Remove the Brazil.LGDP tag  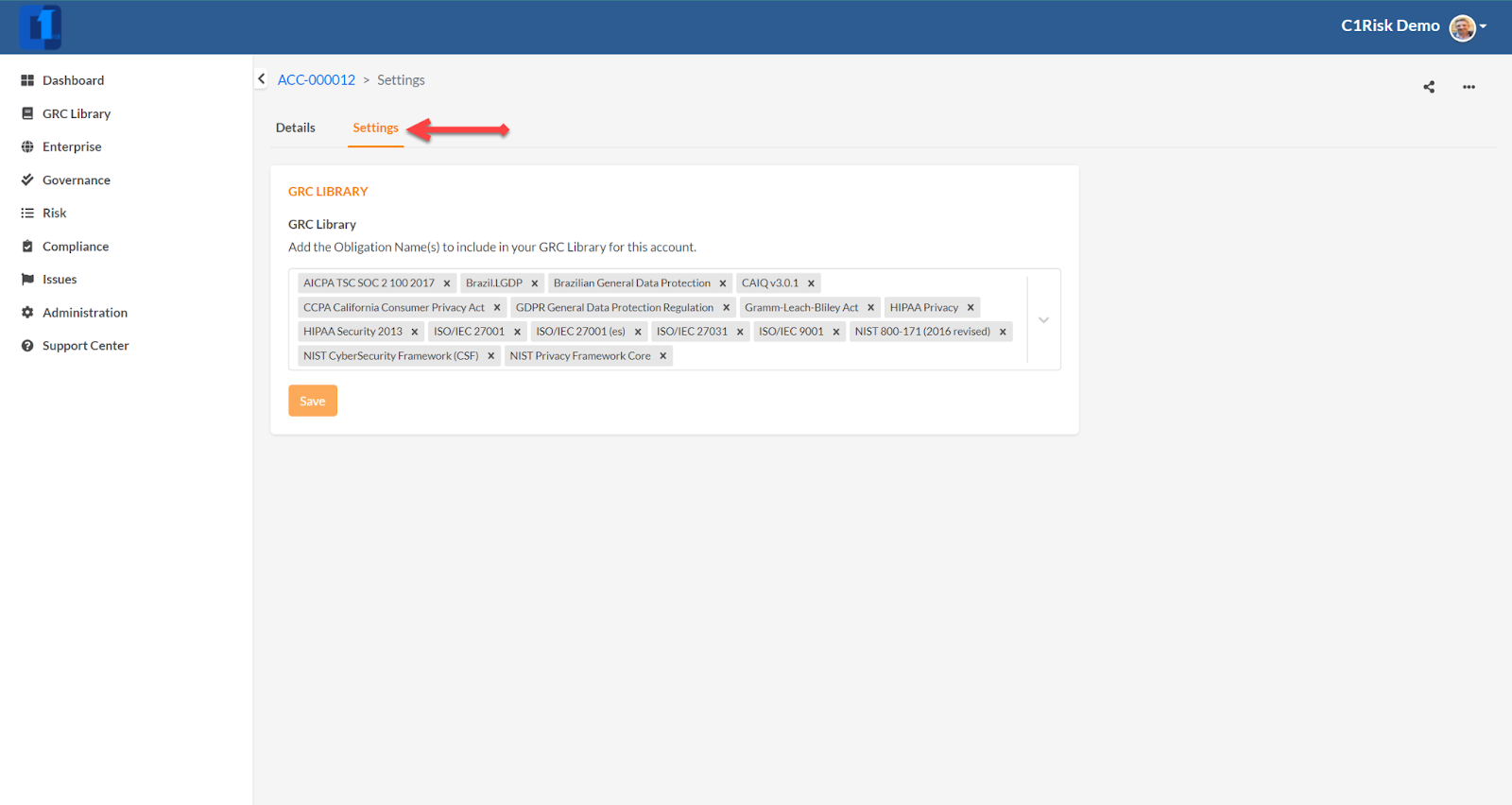[535, 283]
